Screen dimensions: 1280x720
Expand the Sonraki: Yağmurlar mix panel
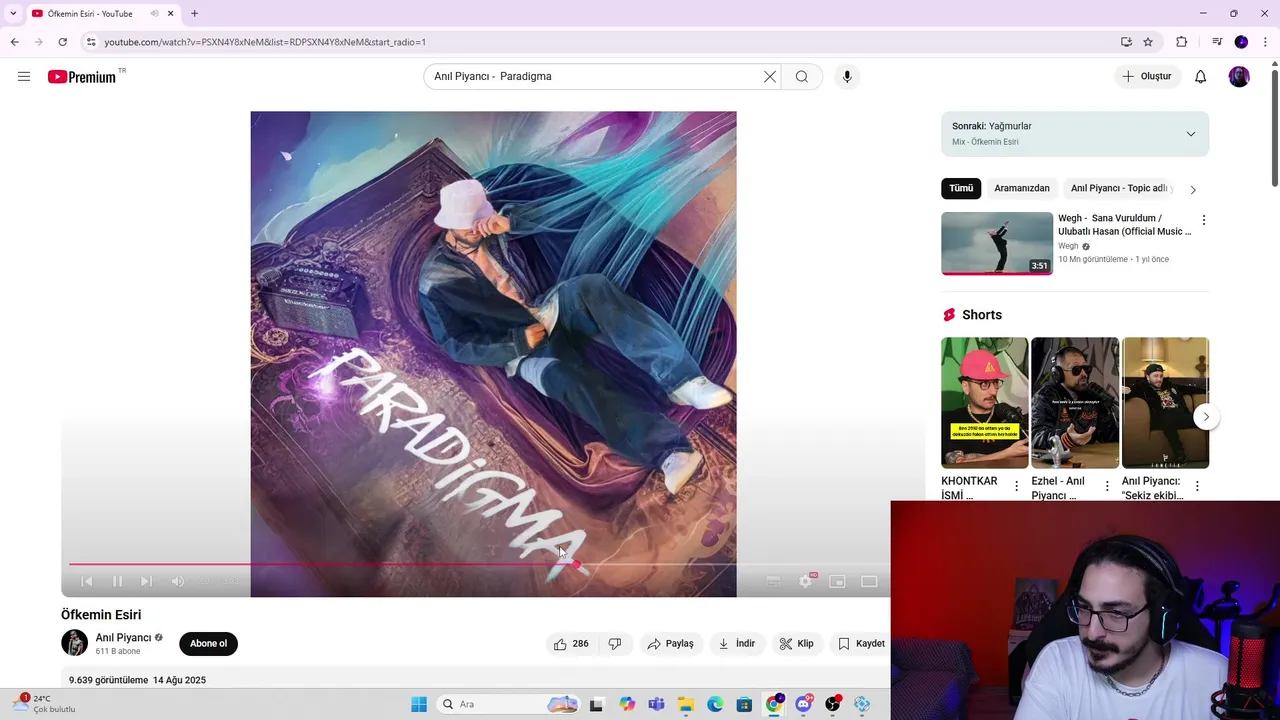(1190, 134)
